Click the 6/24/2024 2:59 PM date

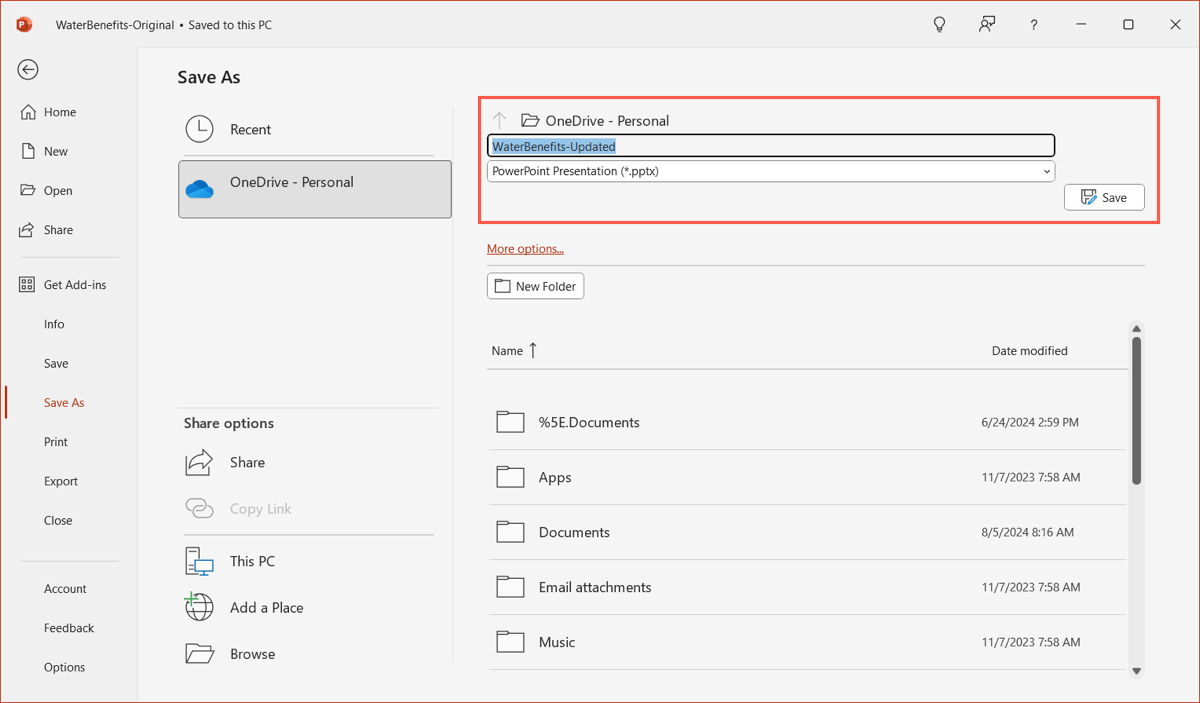point(1030,423)
